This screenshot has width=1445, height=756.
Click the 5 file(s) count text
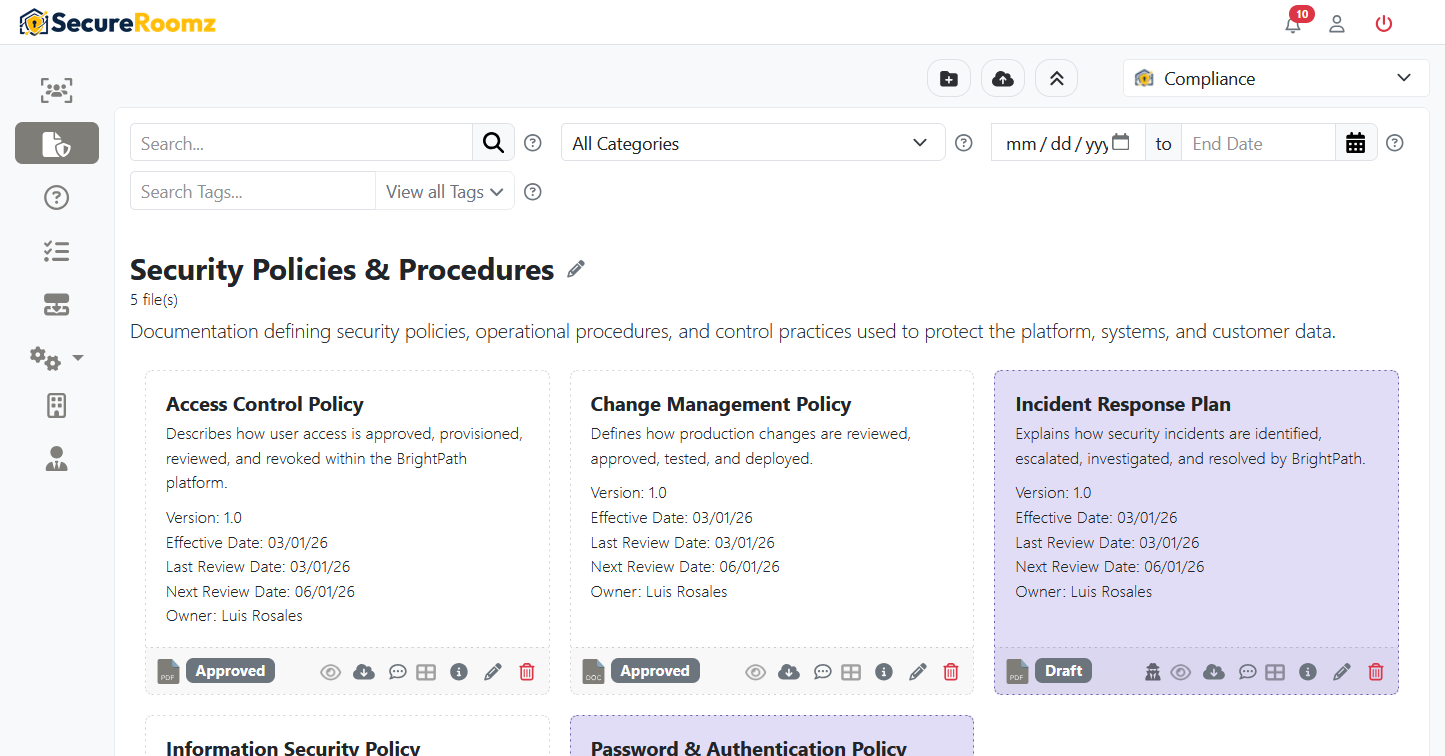[154, 299]
